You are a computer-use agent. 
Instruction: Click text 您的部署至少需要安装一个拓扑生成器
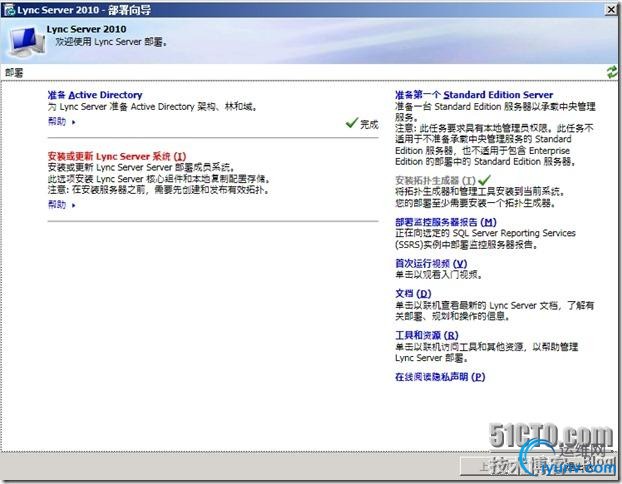475,203
